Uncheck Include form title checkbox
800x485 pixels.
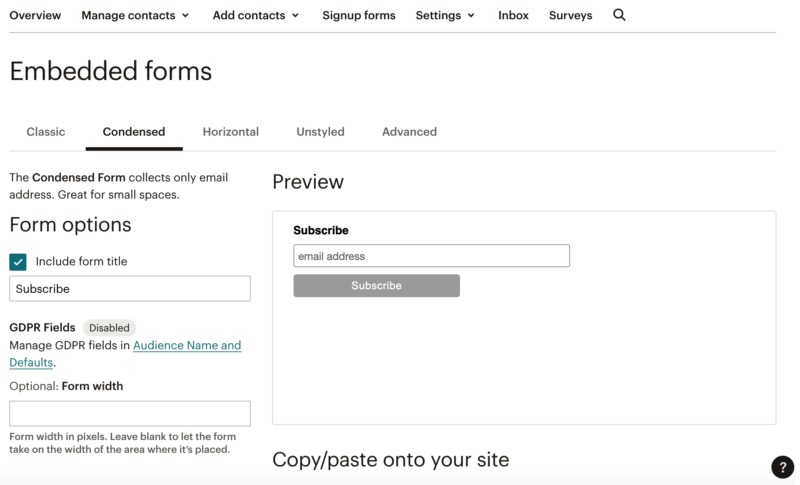(x=18, y=262)
